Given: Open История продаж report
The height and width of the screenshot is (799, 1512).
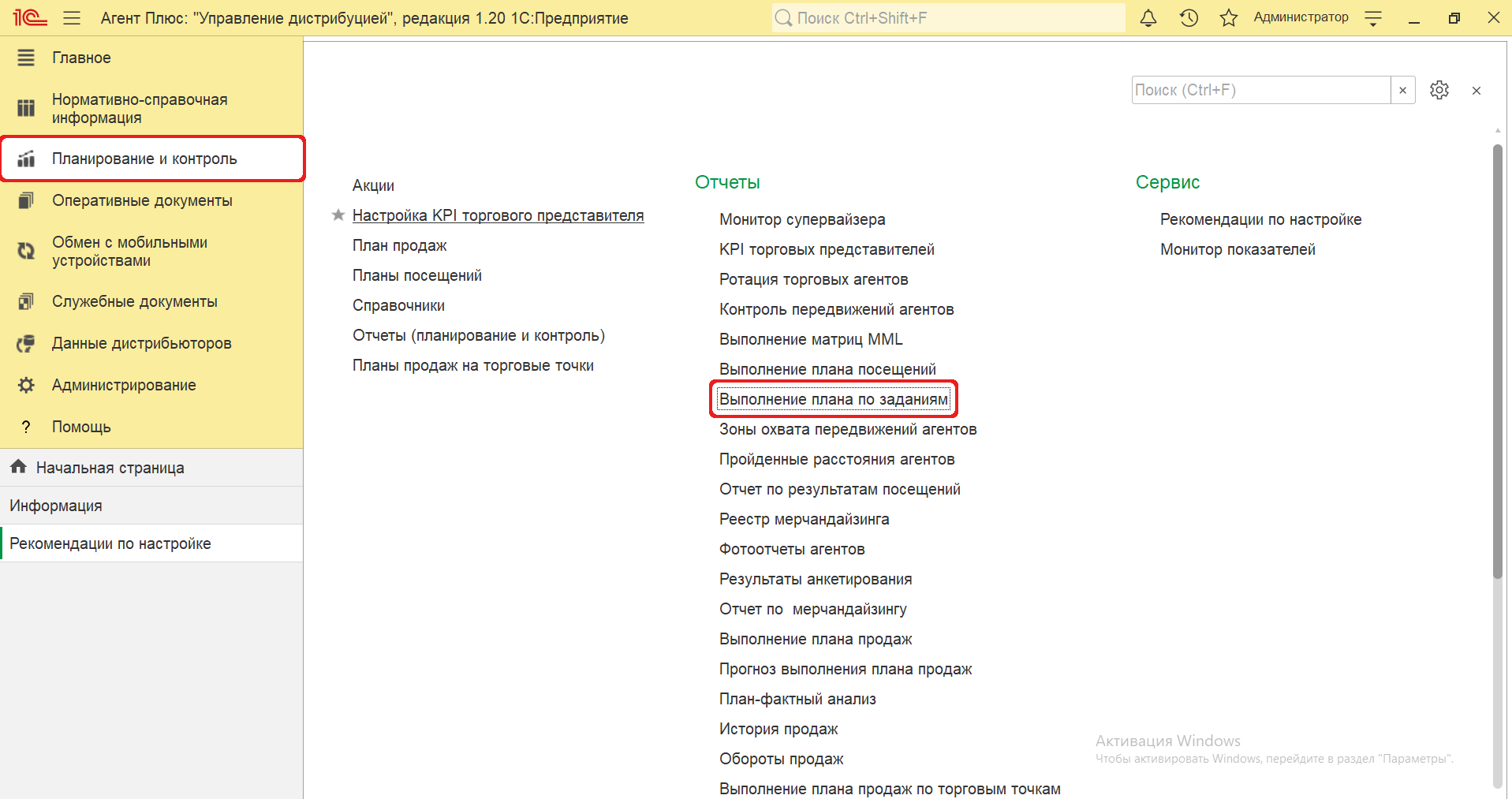Looking at the screenshot, I should click(x=778, y=729).
